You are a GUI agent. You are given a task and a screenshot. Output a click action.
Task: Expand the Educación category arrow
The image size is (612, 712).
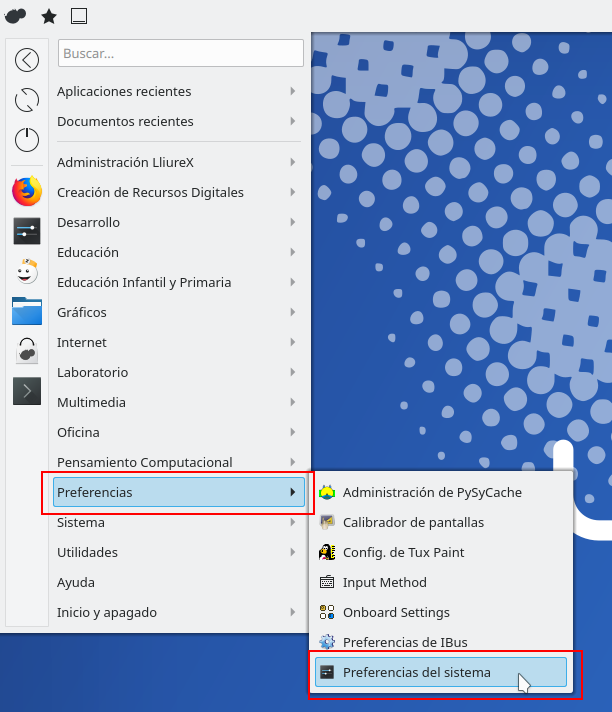tap(293, 252)
